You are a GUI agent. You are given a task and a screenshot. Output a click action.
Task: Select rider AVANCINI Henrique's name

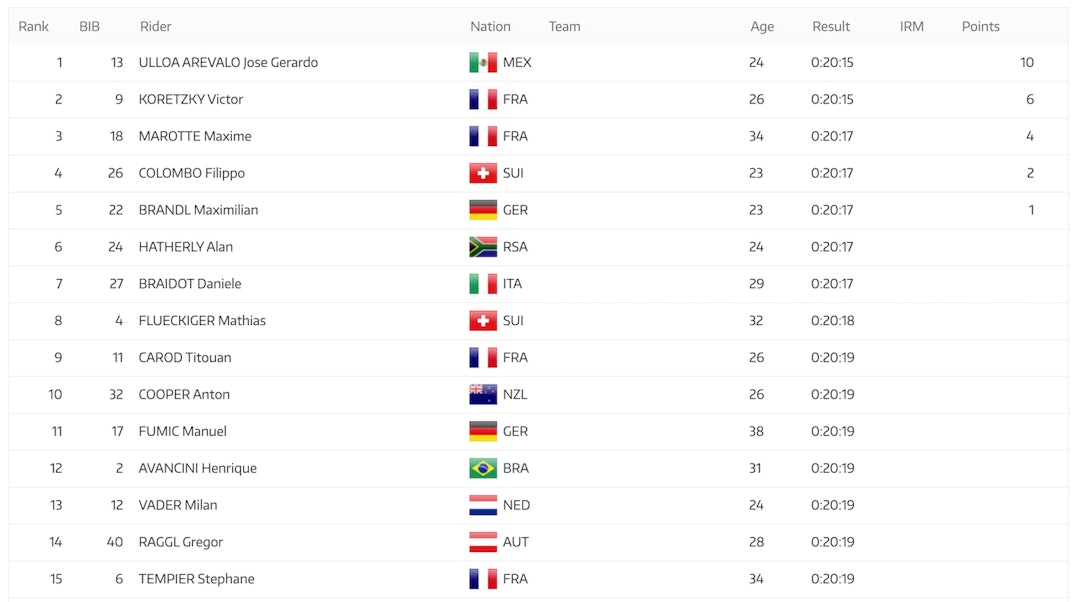tap(198, 468)
